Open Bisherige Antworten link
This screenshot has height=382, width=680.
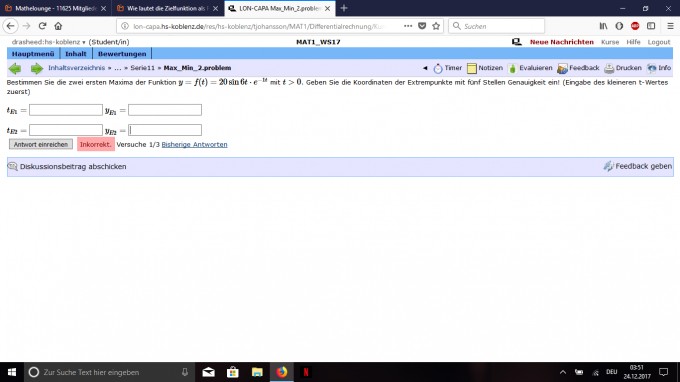click(x=194, y=144)
